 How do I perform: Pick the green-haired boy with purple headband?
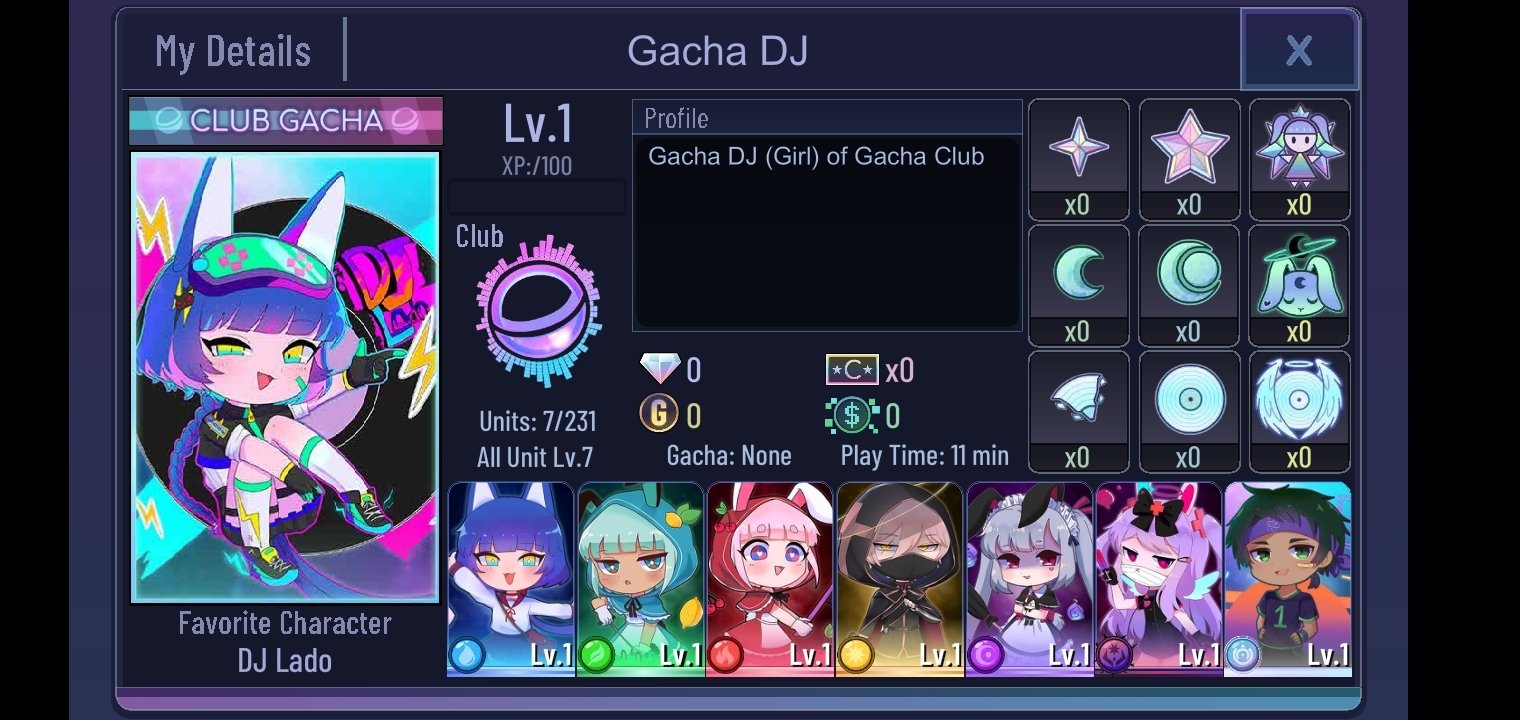coord(1288,579)
